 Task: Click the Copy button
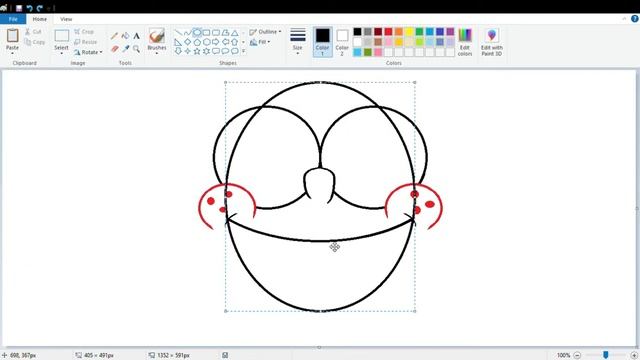pyautogui.click(x=35, y=42)
